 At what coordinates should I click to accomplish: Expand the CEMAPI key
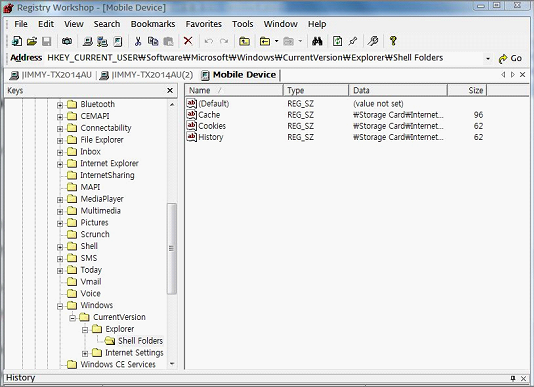coord(60,117)
